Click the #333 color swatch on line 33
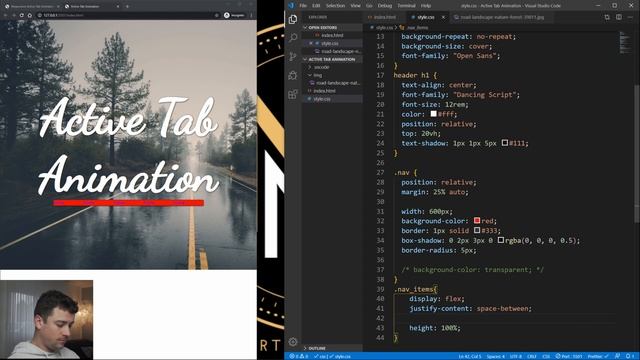The image size is (640, 360). [x=477, y=230]
